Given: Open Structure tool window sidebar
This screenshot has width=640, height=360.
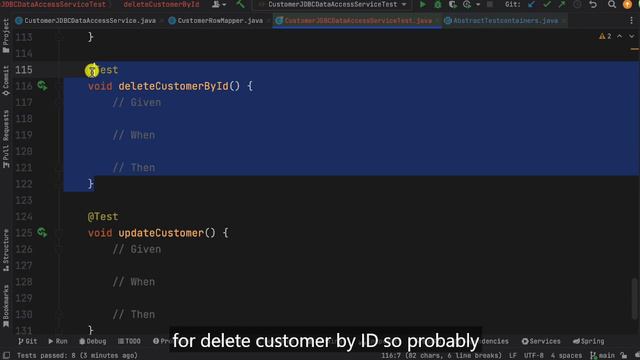Looking at the screenshot, I should tap(6, 250).
